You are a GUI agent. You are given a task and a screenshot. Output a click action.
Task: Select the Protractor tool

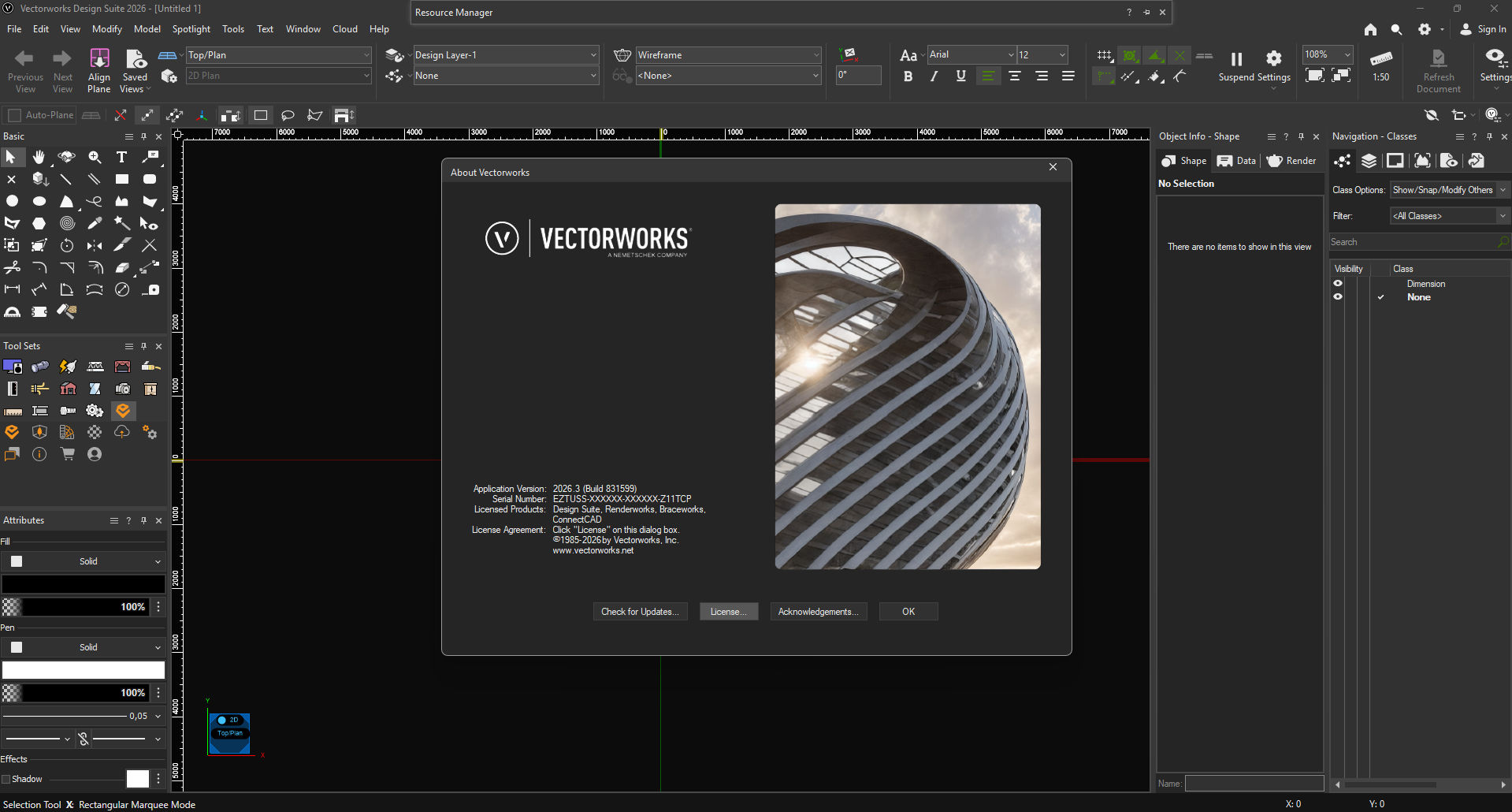(12, 312)
